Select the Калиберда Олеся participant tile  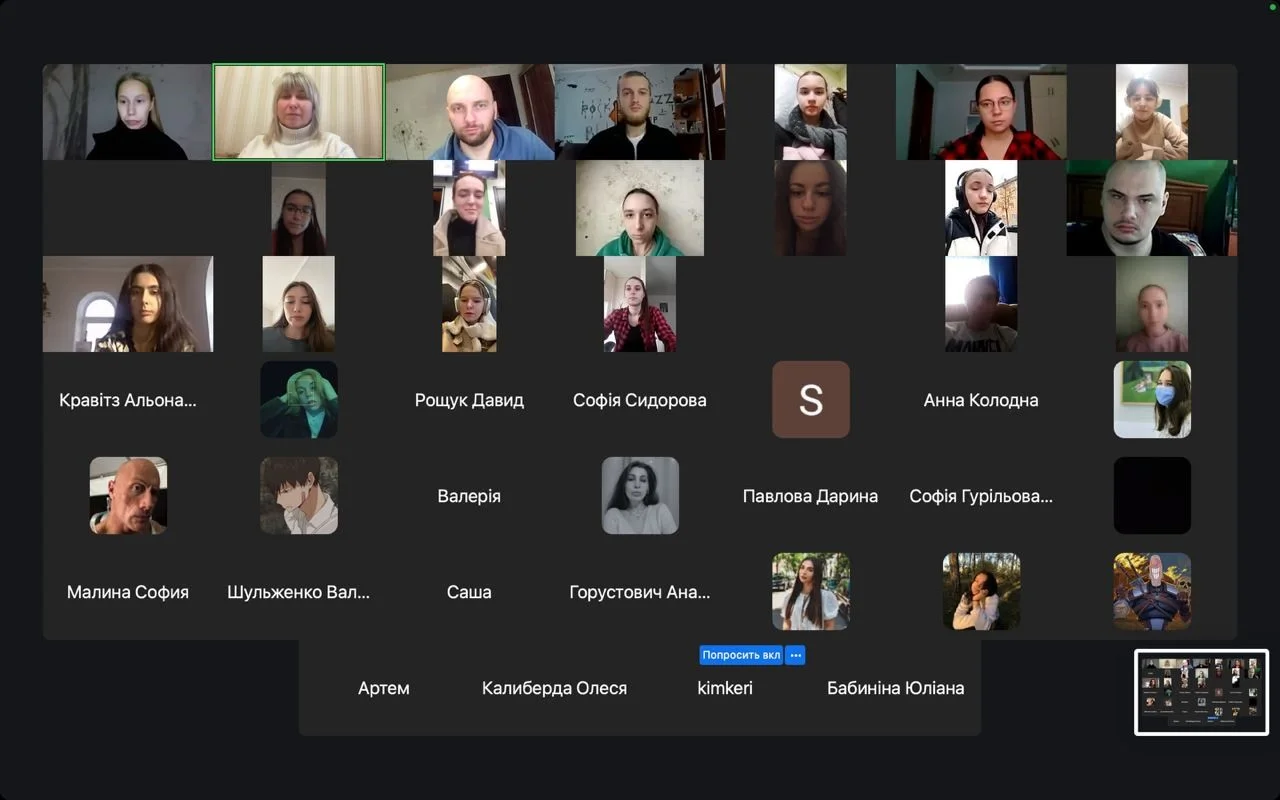pos(554,688)
